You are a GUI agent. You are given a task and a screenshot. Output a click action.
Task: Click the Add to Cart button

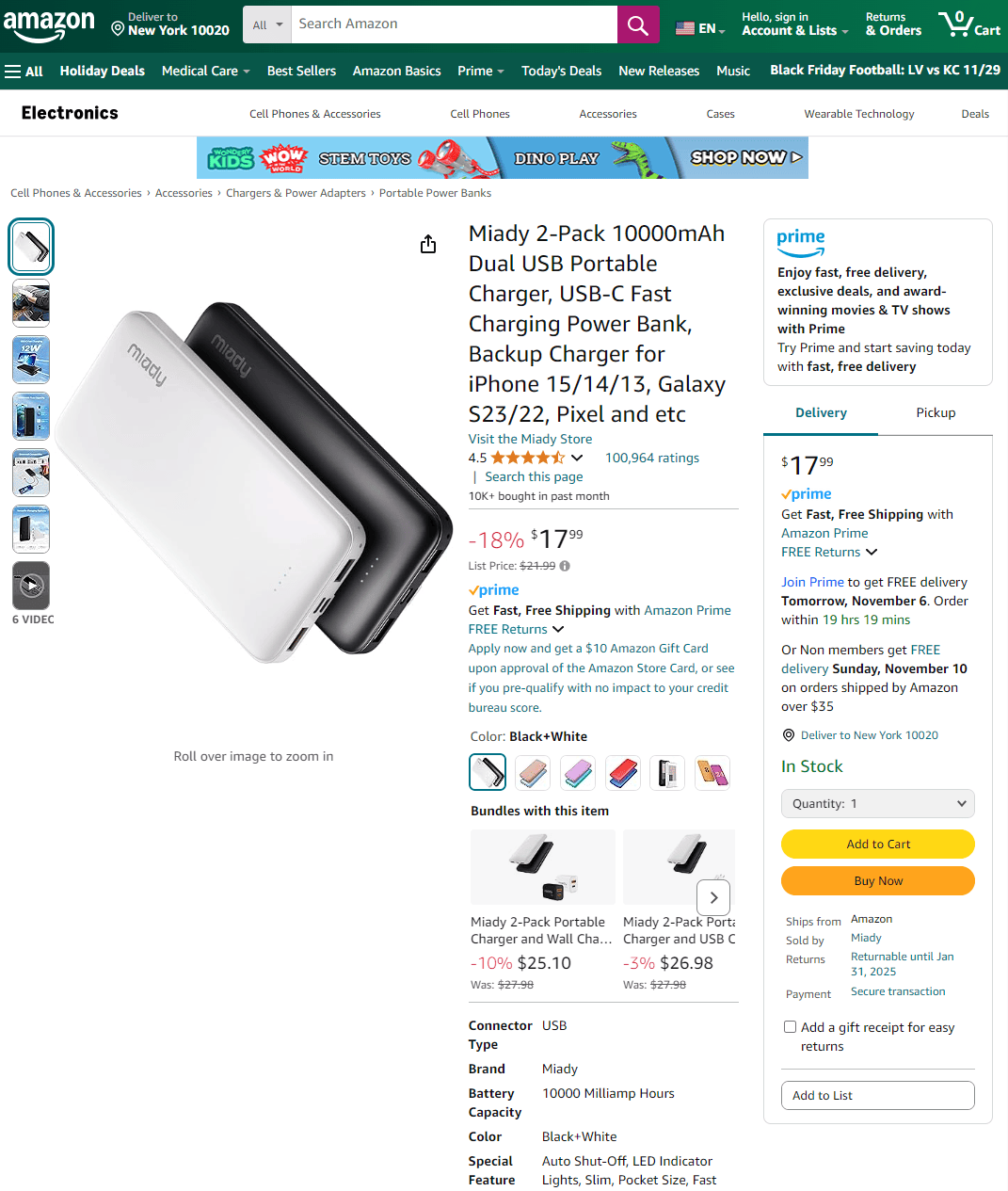click(x=877, y=844)
